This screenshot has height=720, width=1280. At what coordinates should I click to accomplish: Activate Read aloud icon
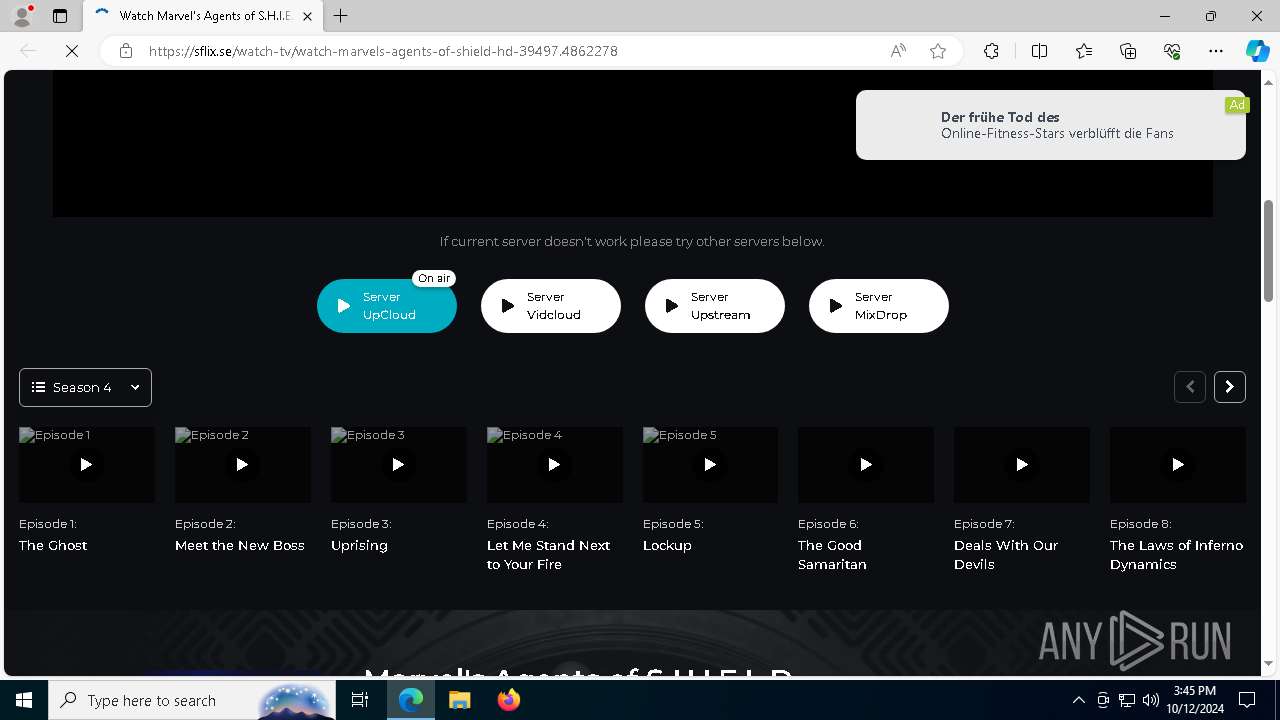pyautogui.click(x=898, y=51)
